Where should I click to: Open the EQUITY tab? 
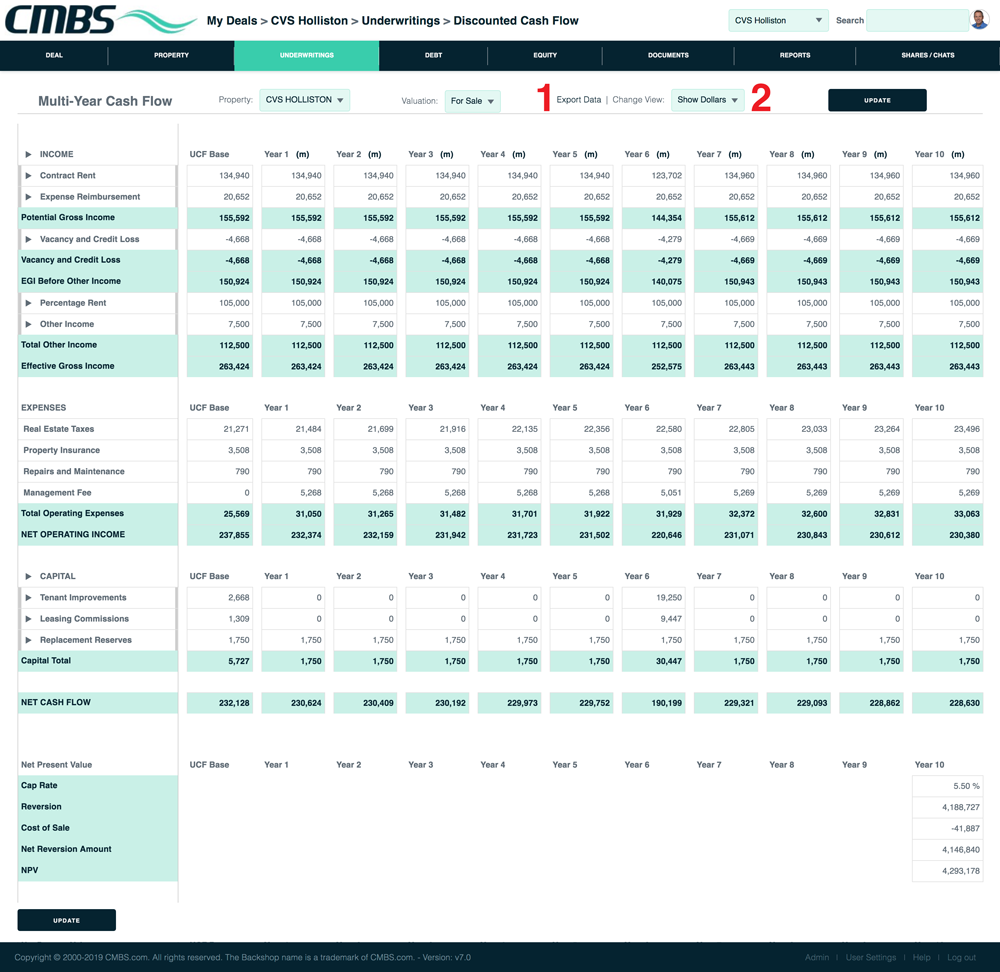tap(545, 55)
